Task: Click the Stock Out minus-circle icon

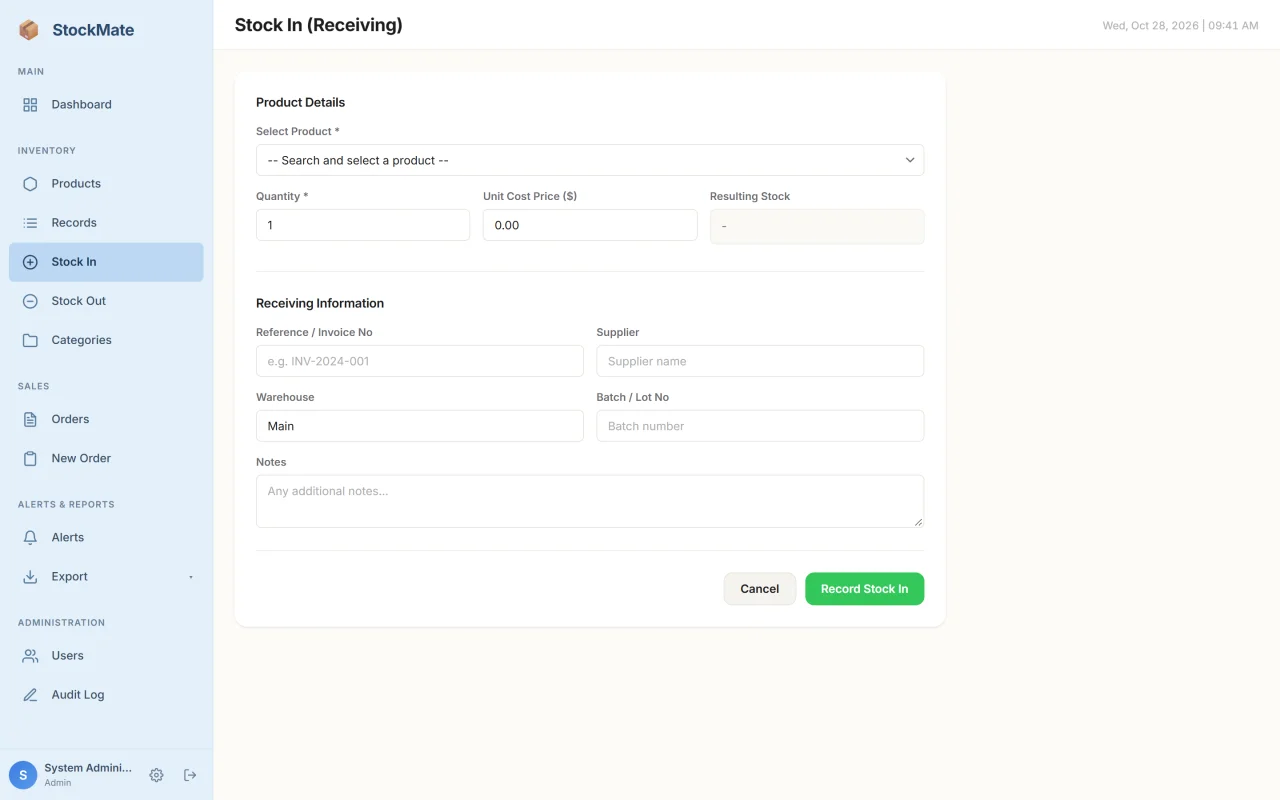Action: click(x=30, y=301)
